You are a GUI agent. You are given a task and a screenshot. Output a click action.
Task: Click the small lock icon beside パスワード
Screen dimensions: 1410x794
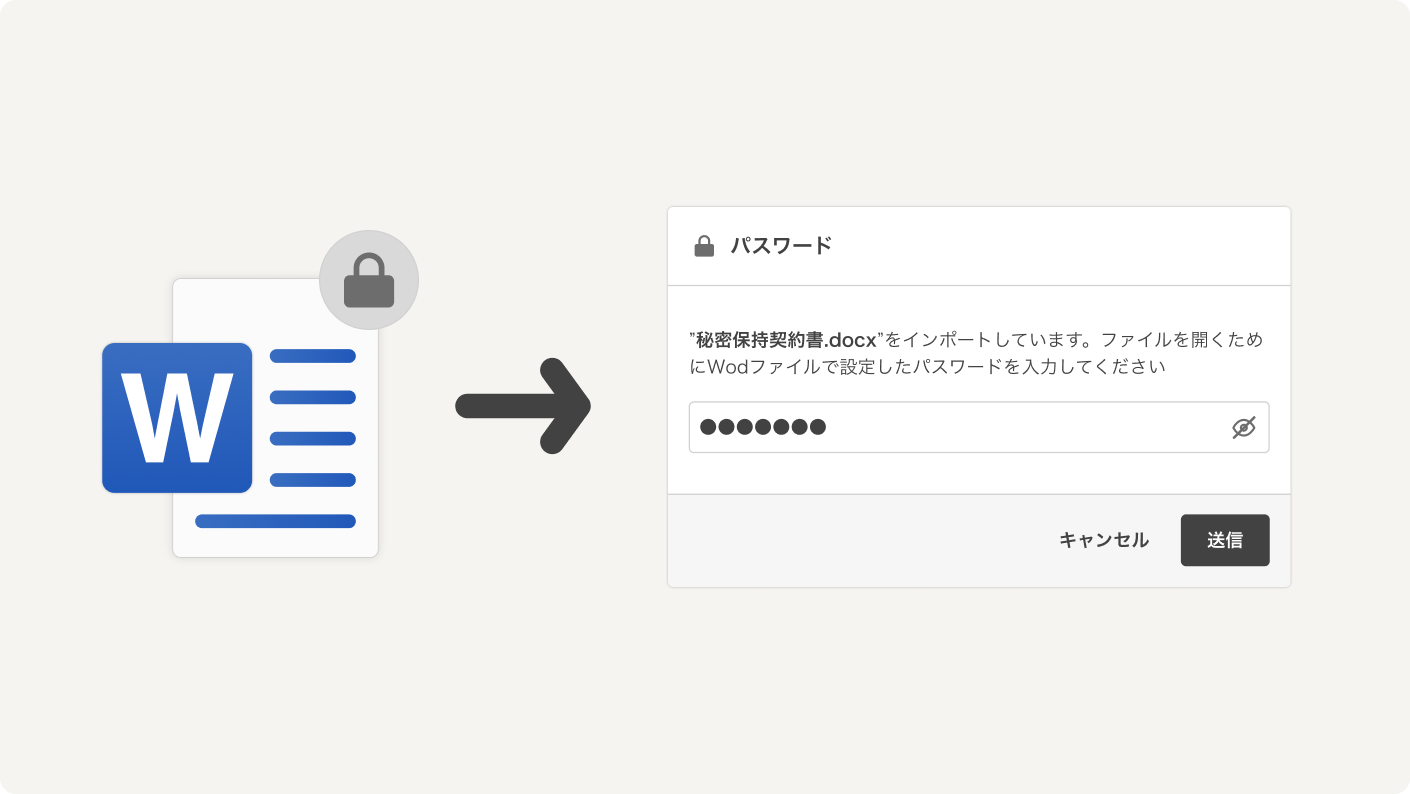(704, 246)
